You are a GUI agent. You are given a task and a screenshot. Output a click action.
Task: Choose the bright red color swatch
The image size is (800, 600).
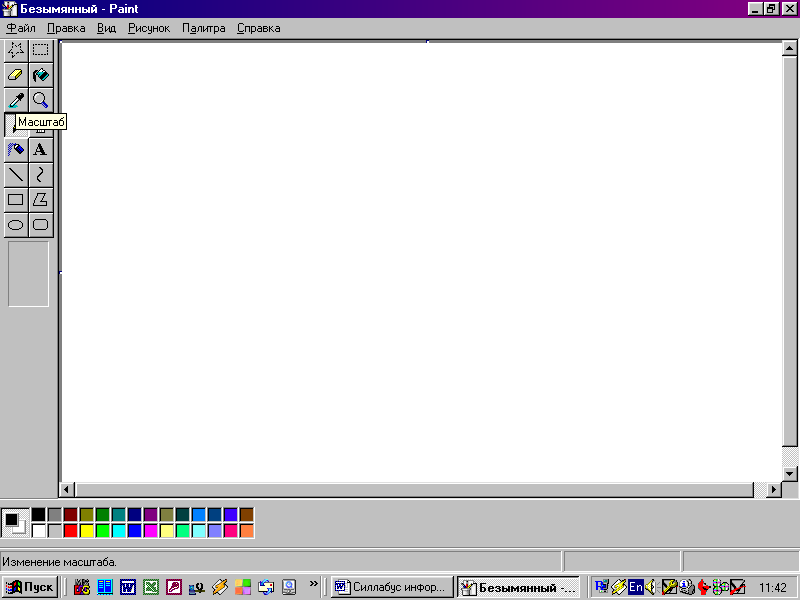tap(71, 531)
